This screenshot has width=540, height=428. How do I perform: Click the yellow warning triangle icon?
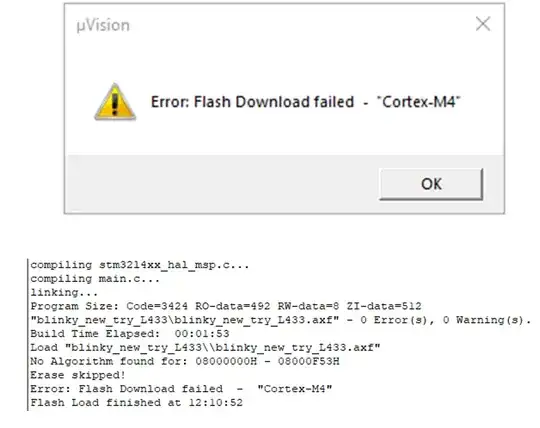coord(115,102)
